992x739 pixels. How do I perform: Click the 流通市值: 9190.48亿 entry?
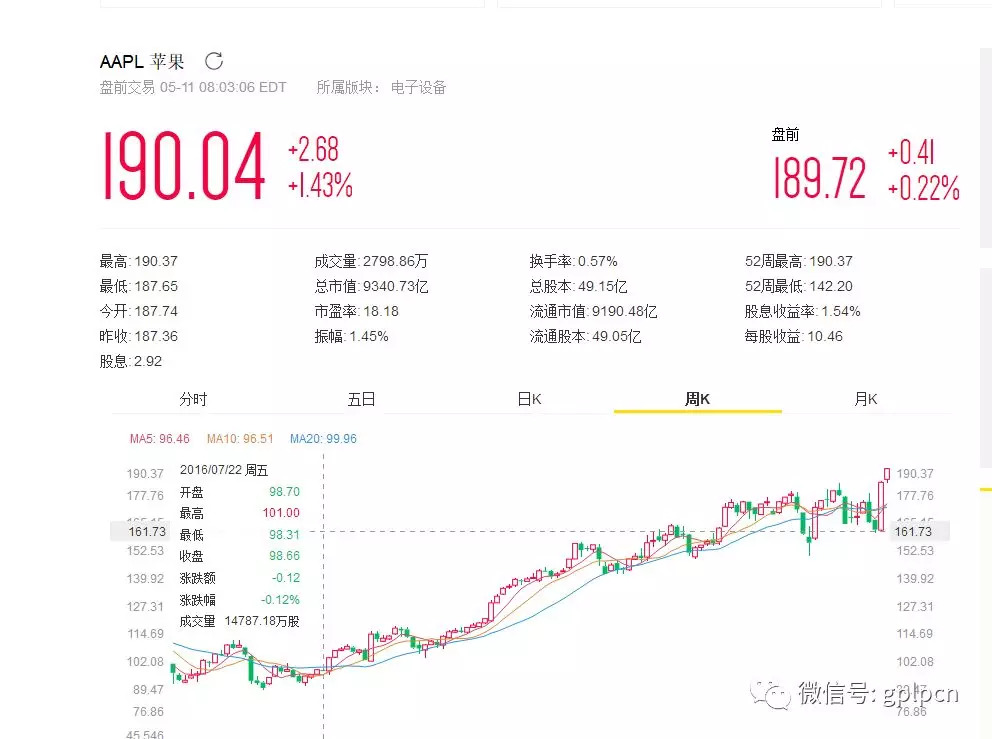(593, 311)
